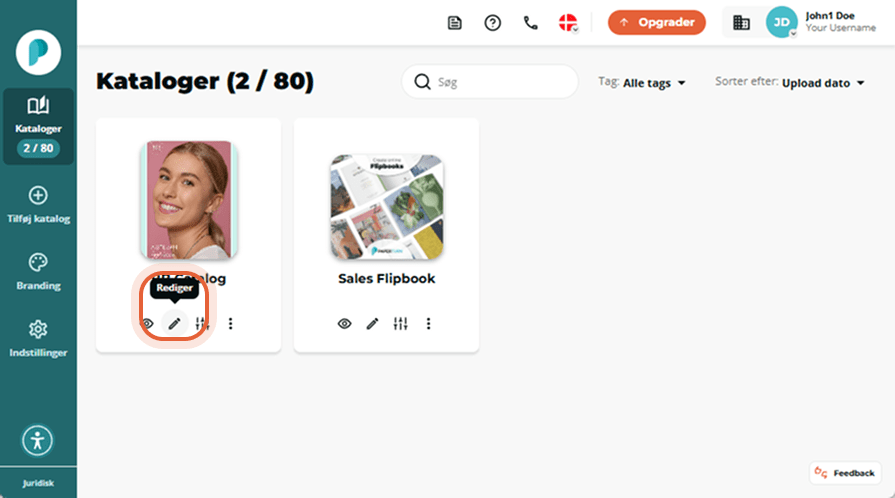Open settings sliders icon for Sales Flipbook
The height and width of the screenshot is (498, 895).
[400, 324]
